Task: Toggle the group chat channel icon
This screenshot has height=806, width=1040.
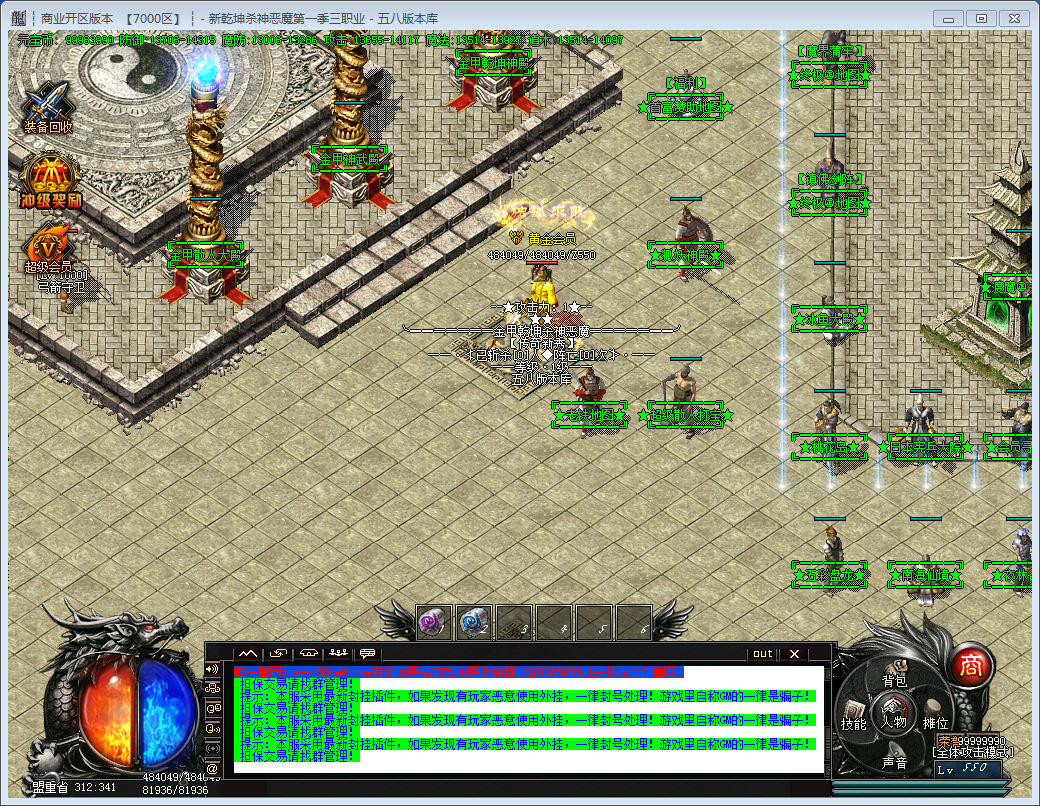Action: [x=212, y=689]
